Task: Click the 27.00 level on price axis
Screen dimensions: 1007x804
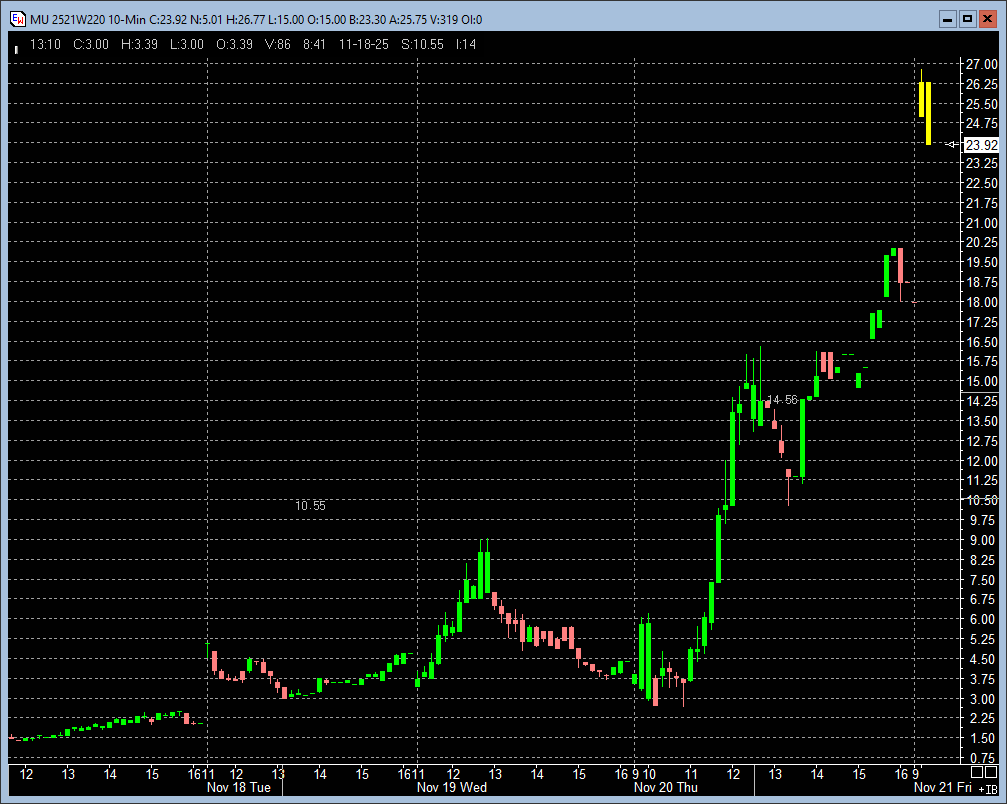Action: coord(981,64)
